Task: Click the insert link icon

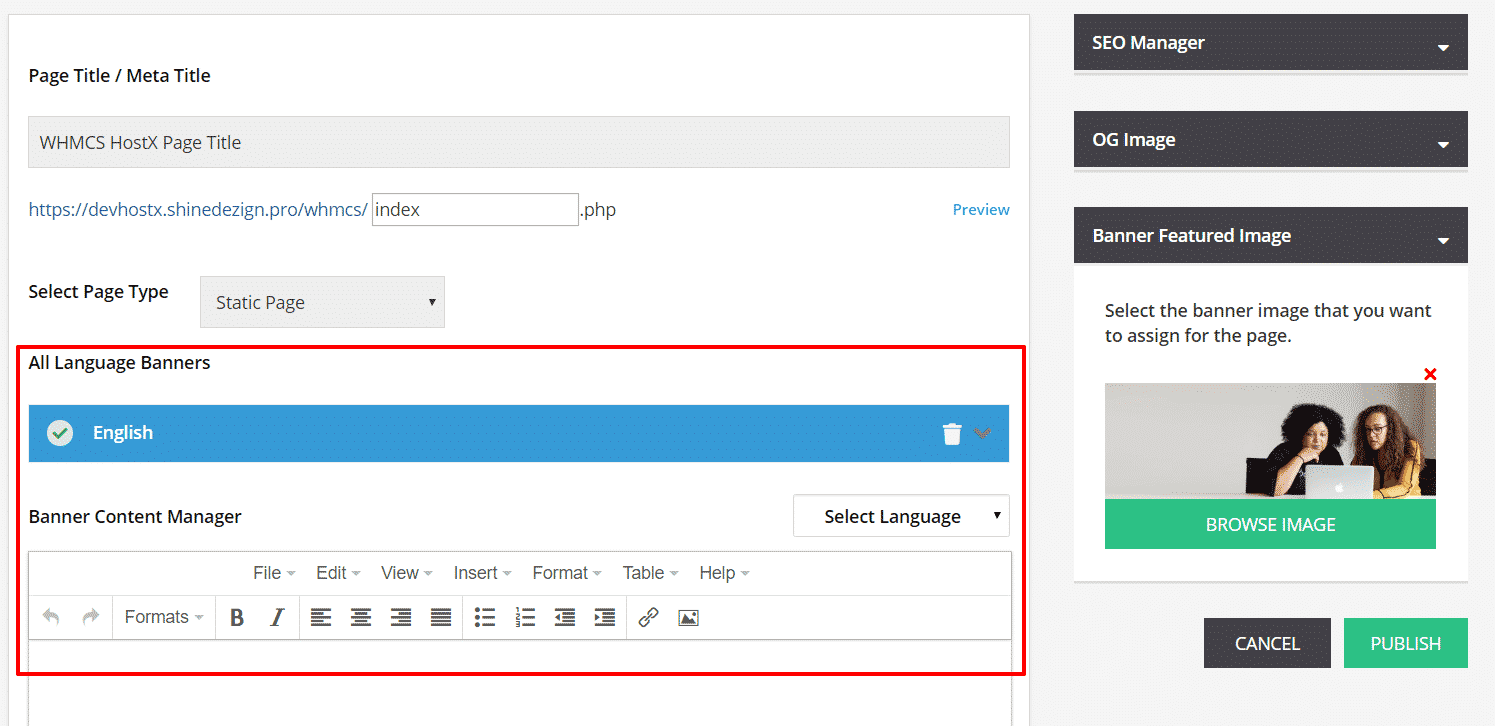Action: (648, 618)
